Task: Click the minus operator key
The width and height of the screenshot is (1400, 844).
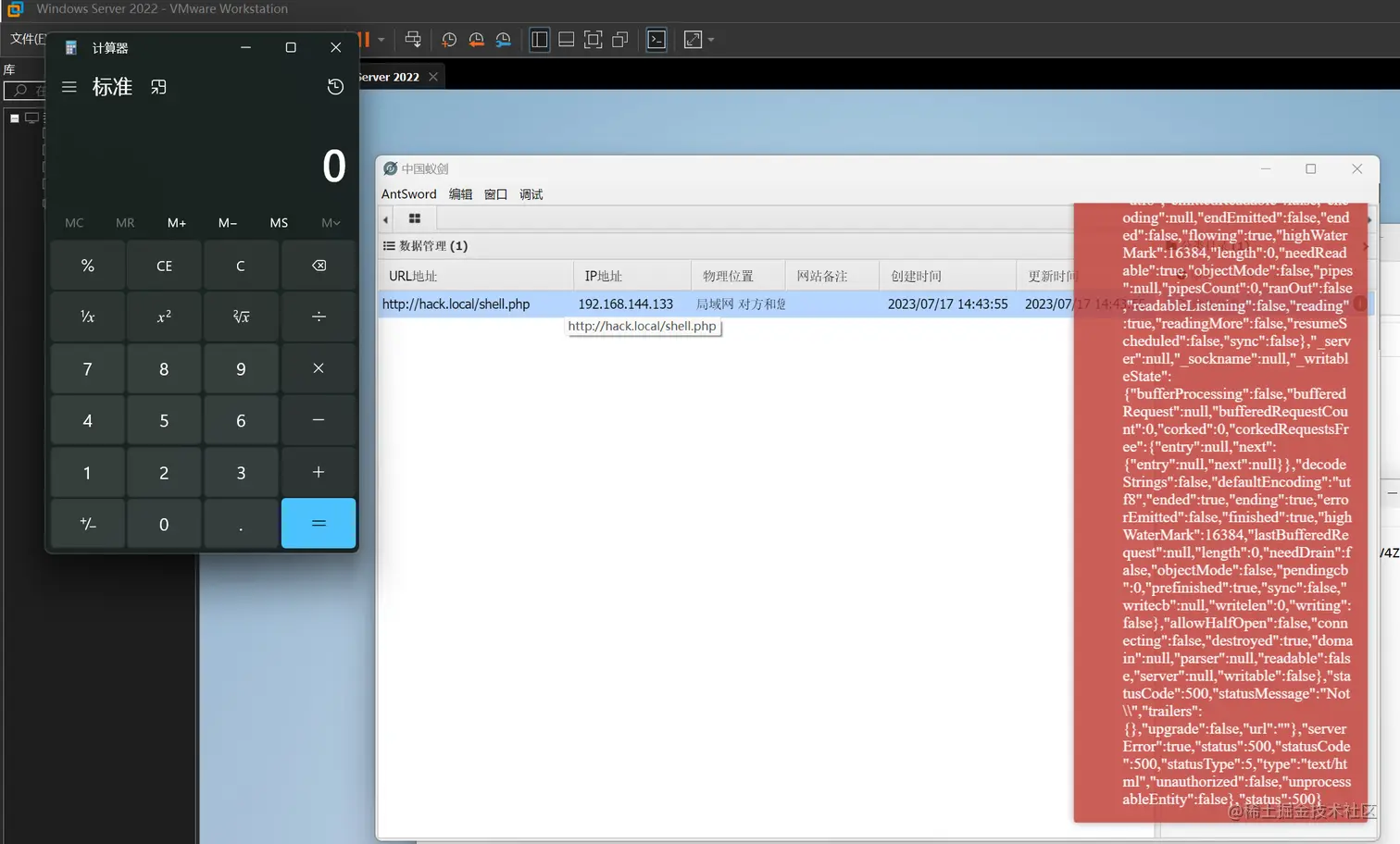Action: pos(319,420)
